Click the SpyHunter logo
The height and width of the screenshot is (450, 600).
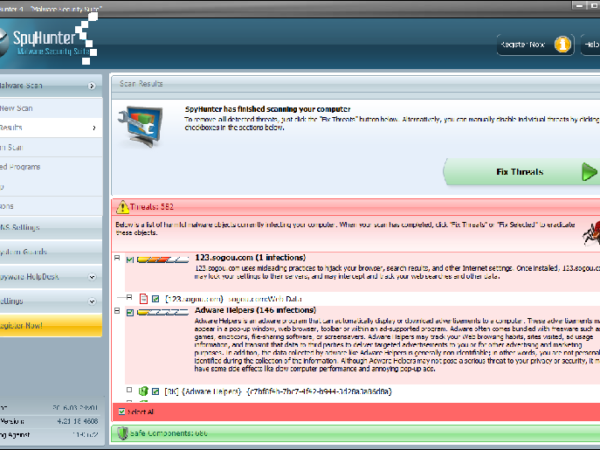(46, 40)
